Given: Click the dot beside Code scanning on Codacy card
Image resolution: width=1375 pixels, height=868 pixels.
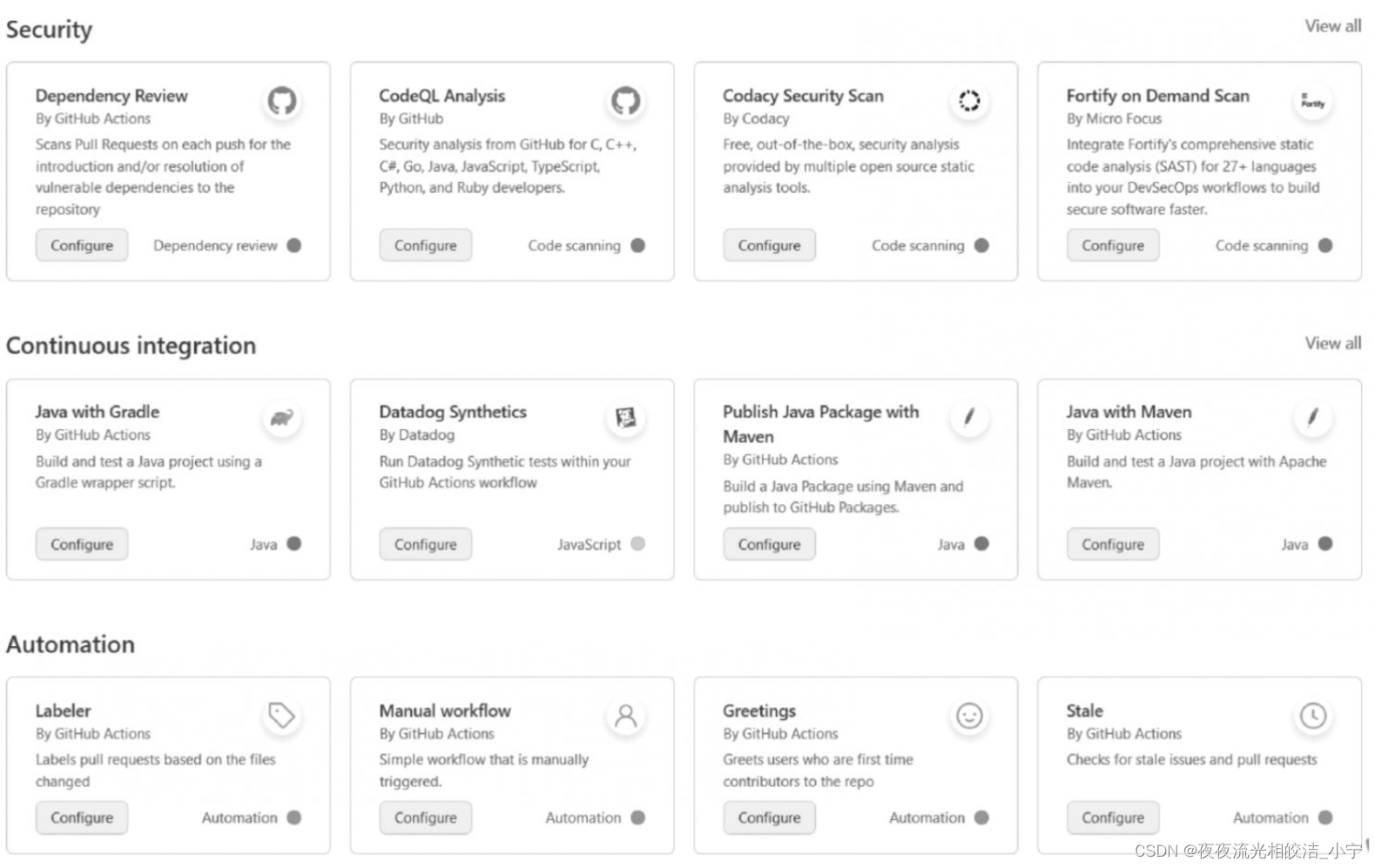Looking at the screenshot, I should coord(982,246).
